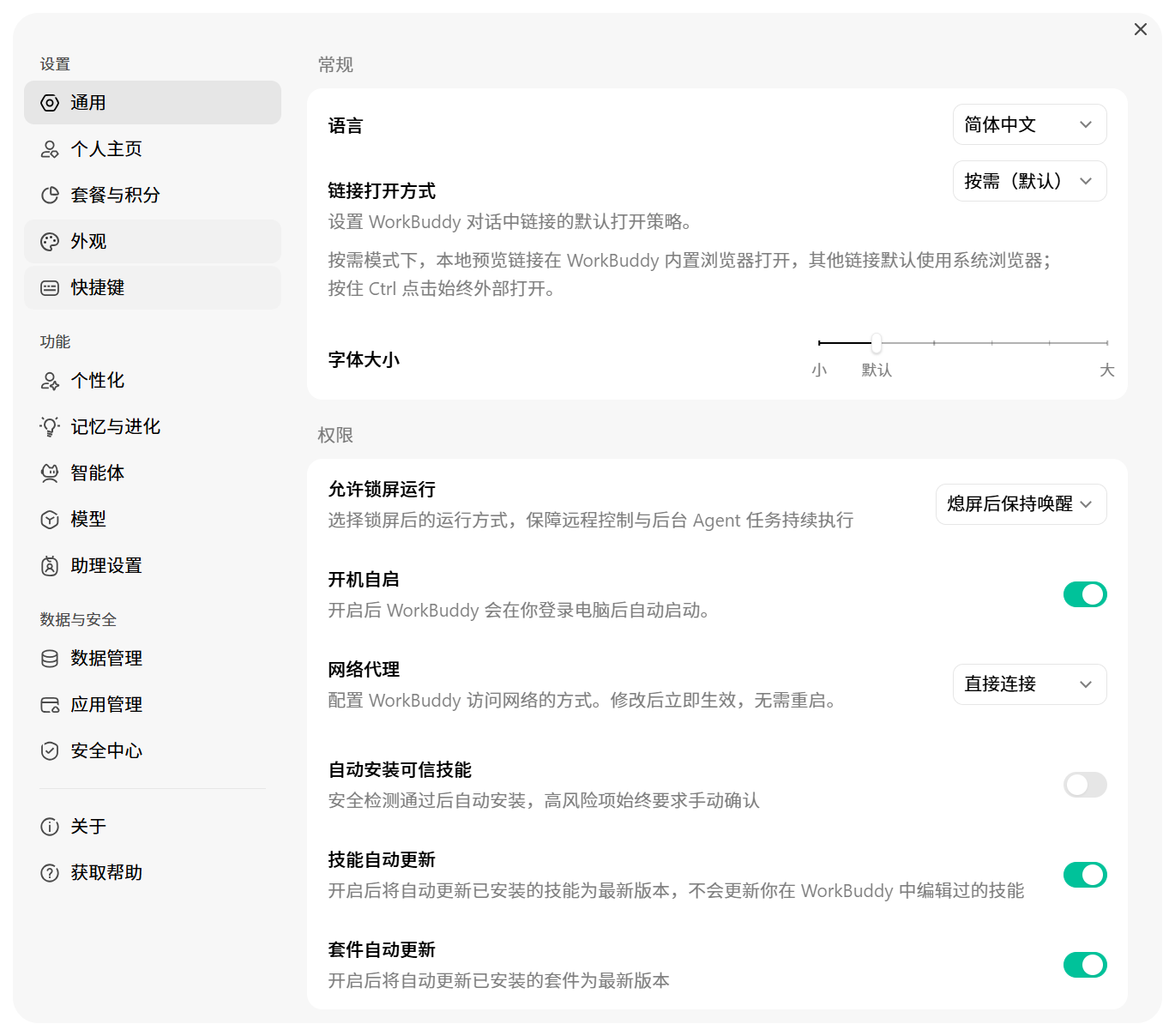The width and height of the screenshot is (1175, 1036).
Task: Click the 外观 palette icon
Action: point(50,242)
